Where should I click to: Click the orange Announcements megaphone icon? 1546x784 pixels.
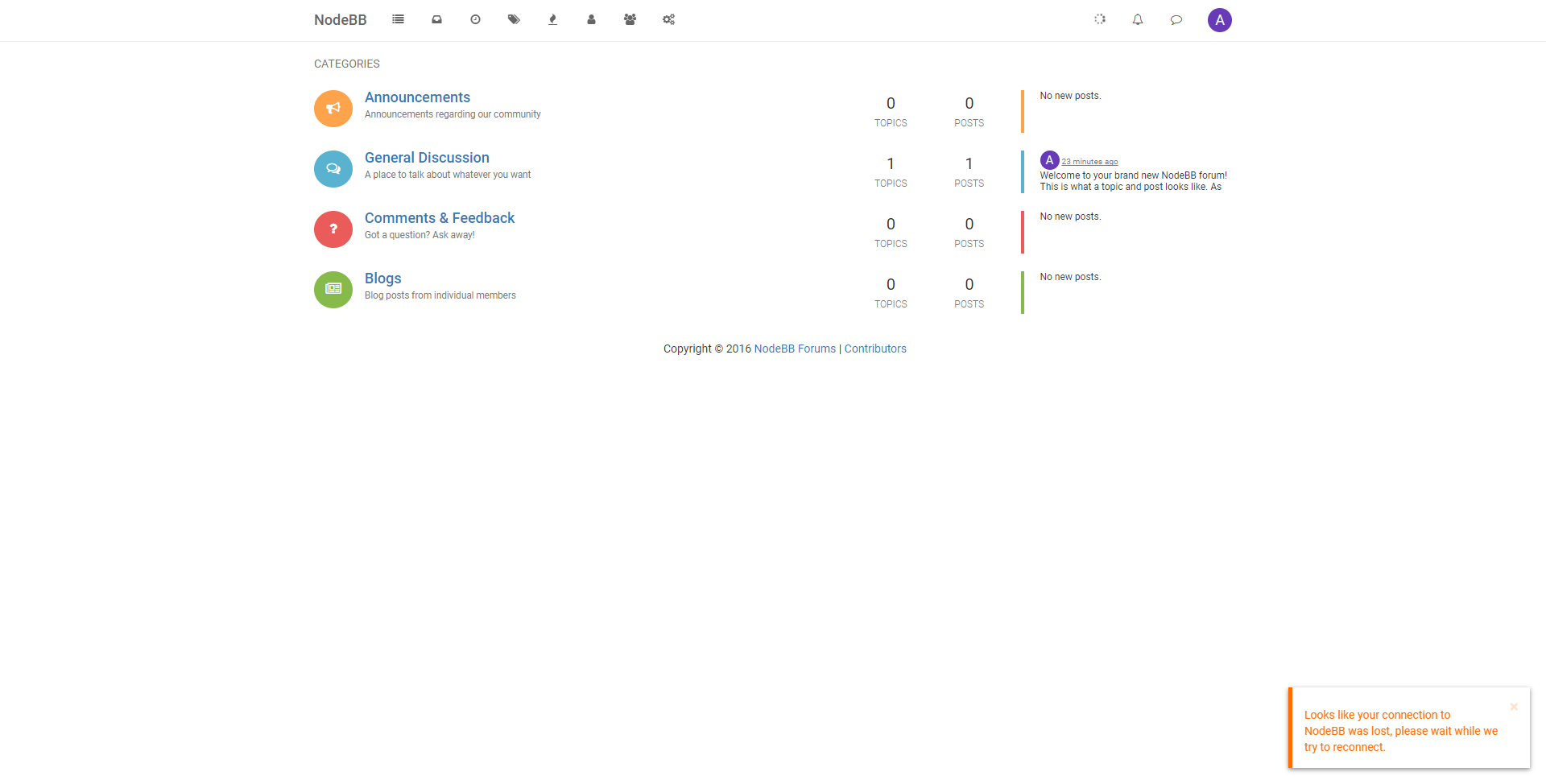pyautogui.click(x=333, y=109)
